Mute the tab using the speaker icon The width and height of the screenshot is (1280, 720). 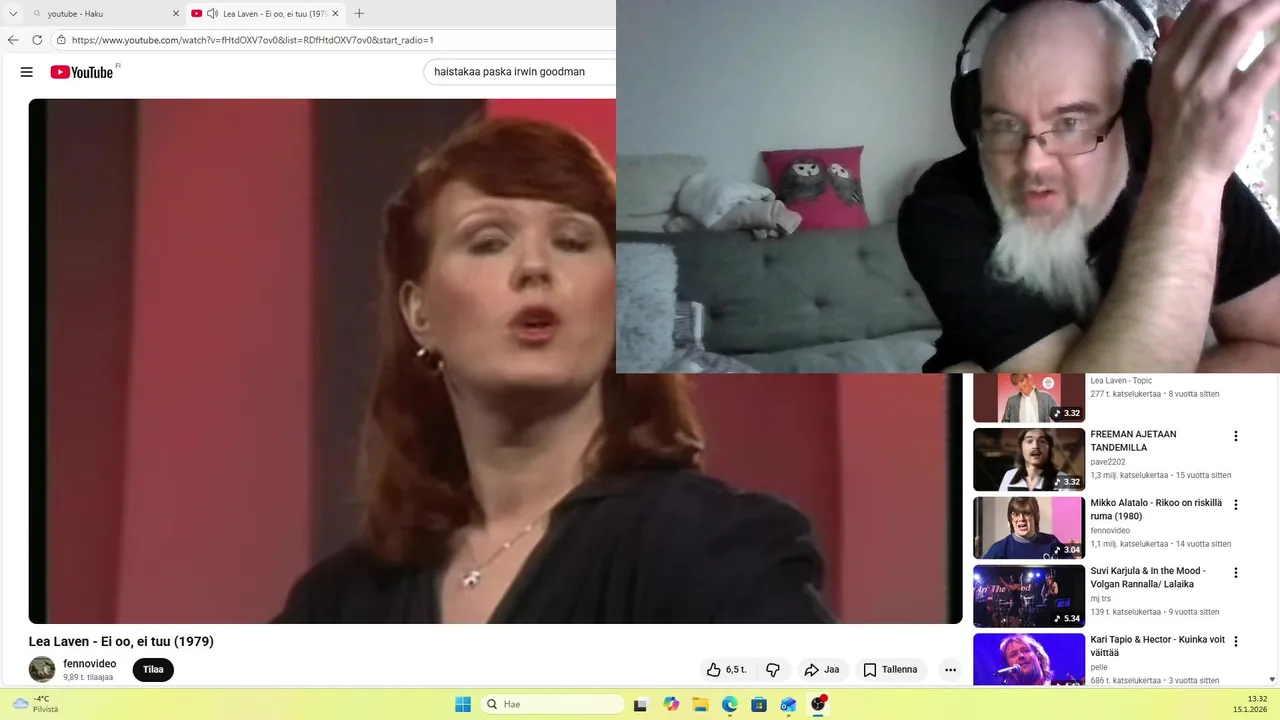coord(212,13)
